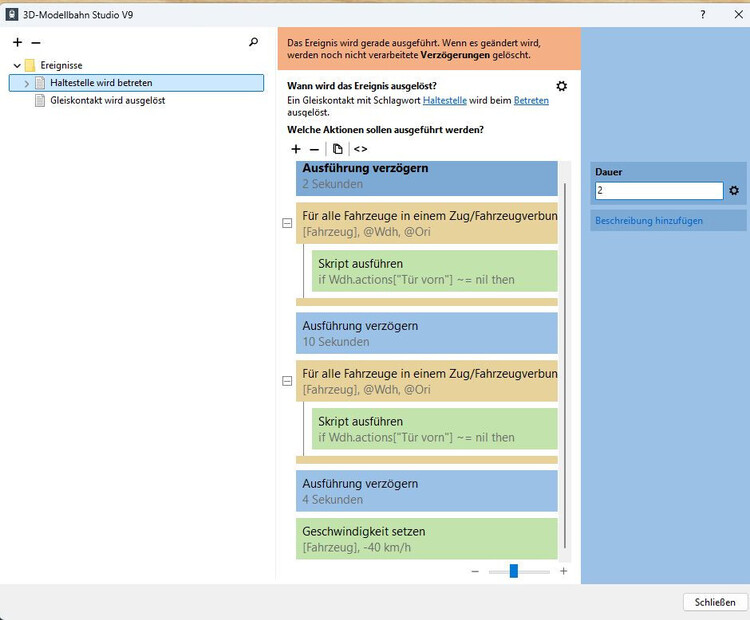Switch to script view with <> icon
750x620 pixels.
point(361,149)
